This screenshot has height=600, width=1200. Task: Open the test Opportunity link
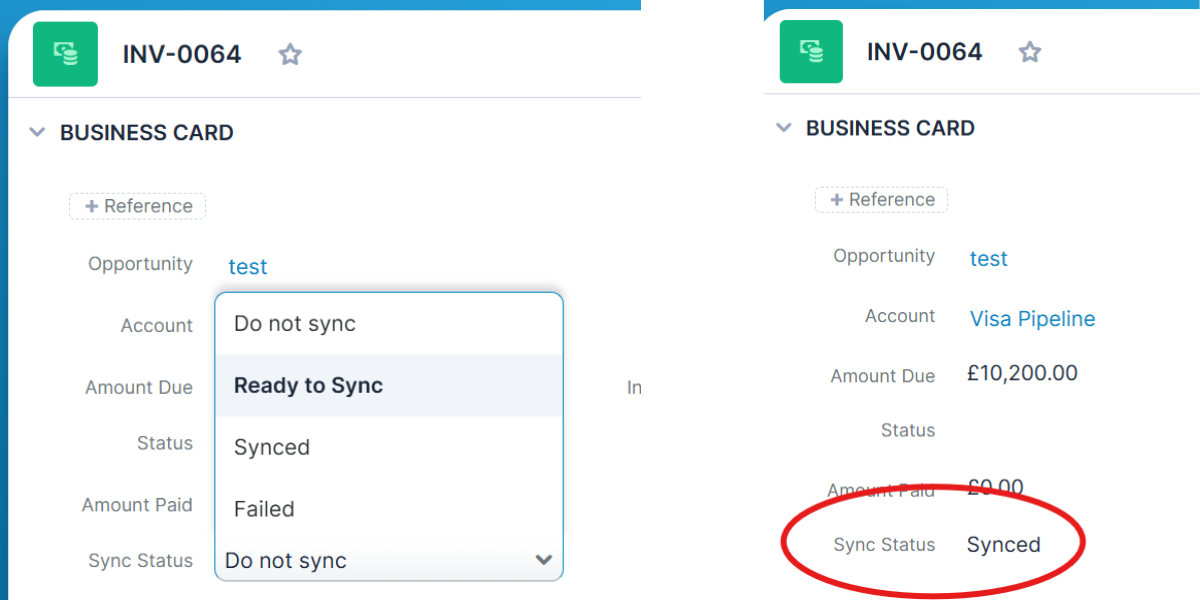(247, 266)
